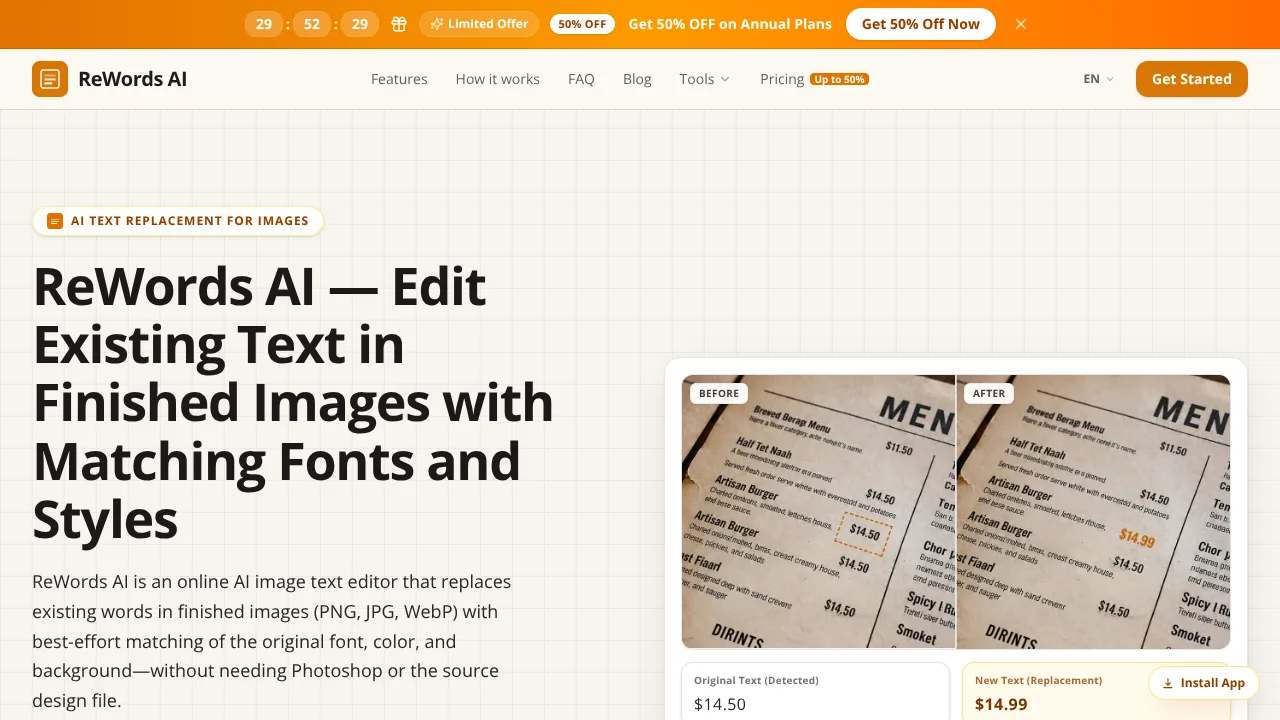Open the Features nav link
The height and width of the screenshot is (720, 1280).
pyautogui.click(x=399, y=79)
